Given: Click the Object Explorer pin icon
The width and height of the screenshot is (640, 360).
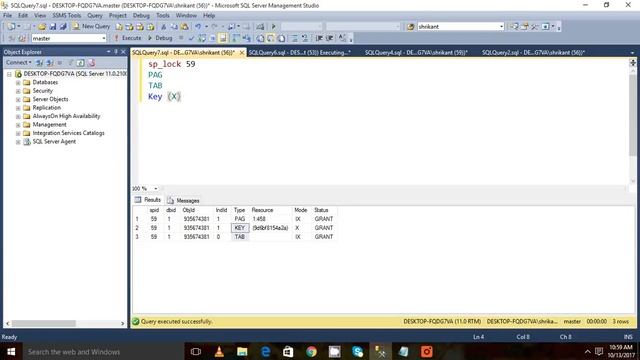Looking at the screenshot, I should click(116, 52).
